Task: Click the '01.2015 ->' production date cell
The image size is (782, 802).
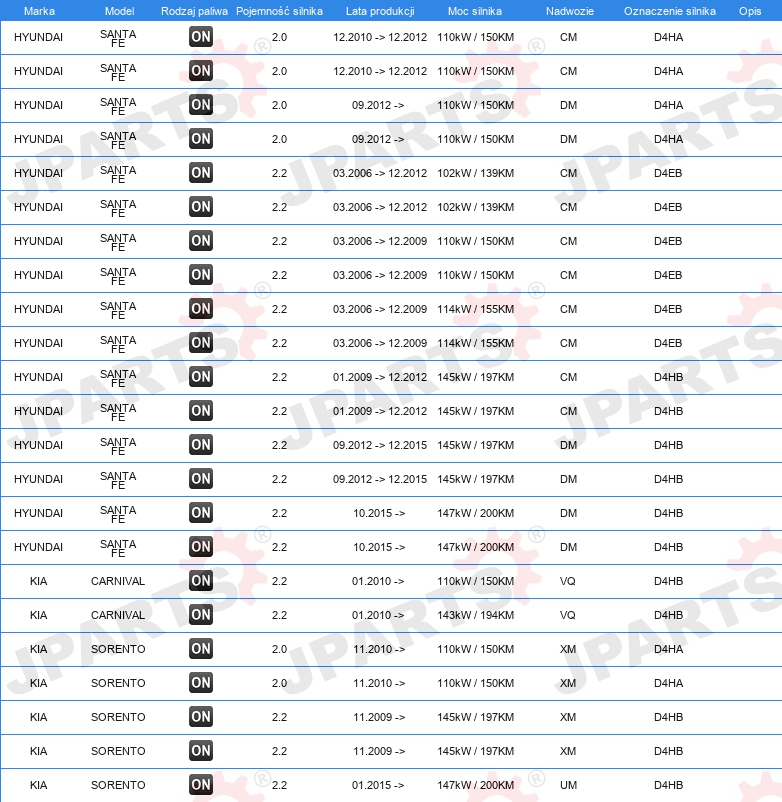Action: coord(378,785)
